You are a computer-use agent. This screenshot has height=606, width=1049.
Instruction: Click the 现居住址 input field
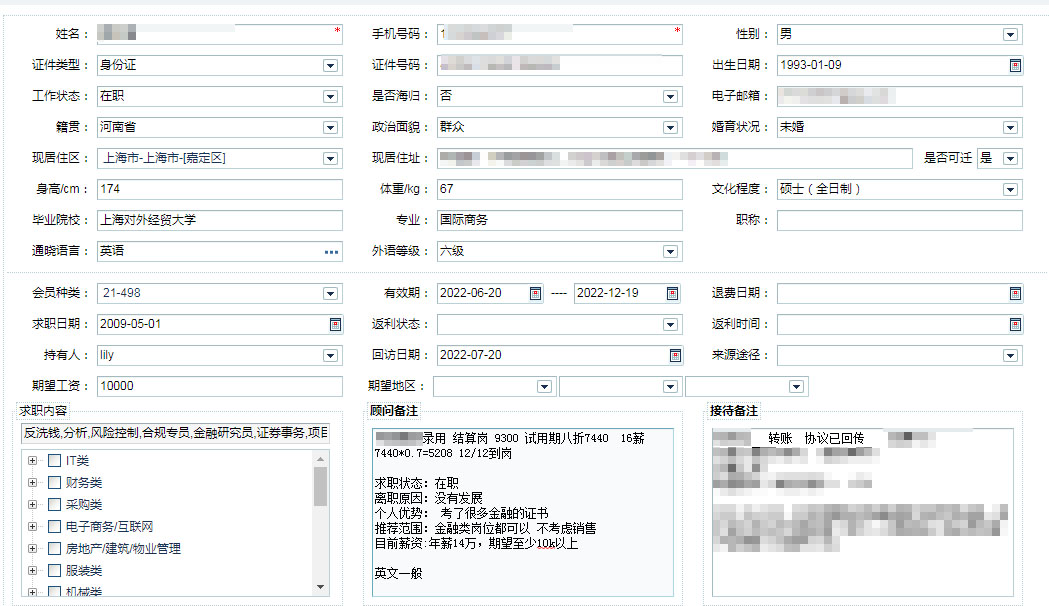tap(674, 159)
